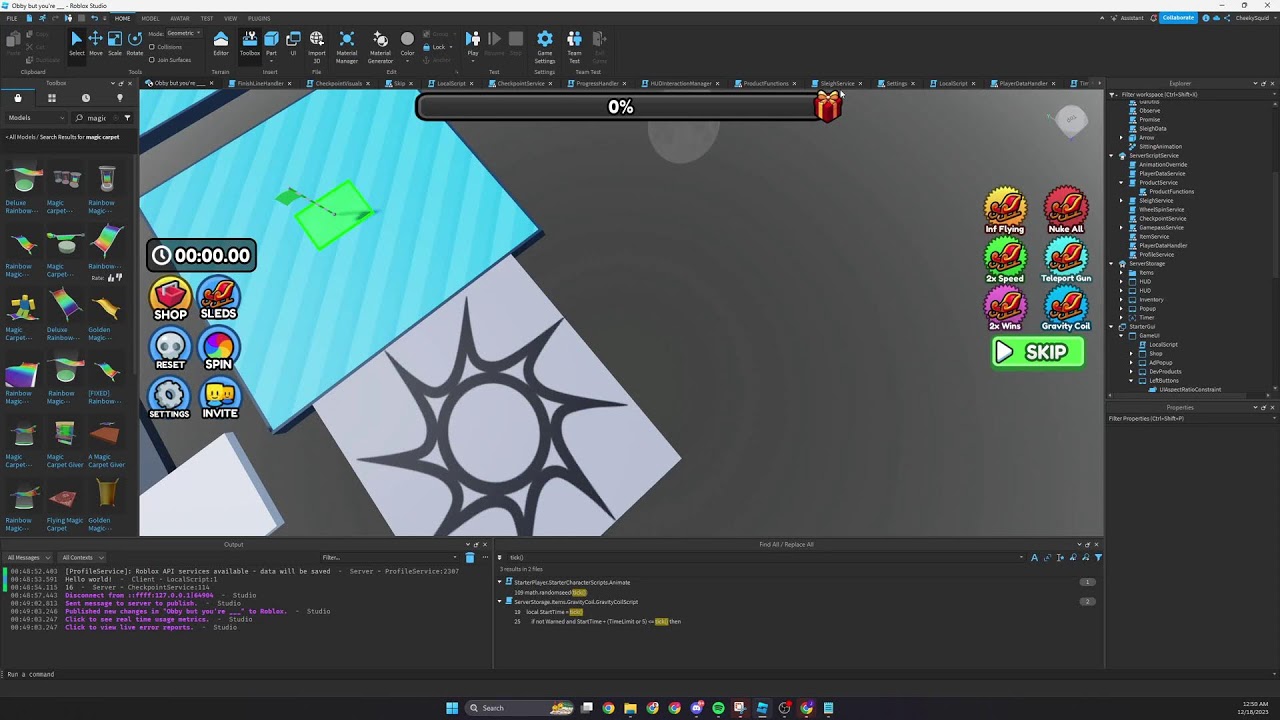Click the taskbar Search box
The height and width of the screenshot is (720, 1280).
pyautogui.click(x=521, y=708)
